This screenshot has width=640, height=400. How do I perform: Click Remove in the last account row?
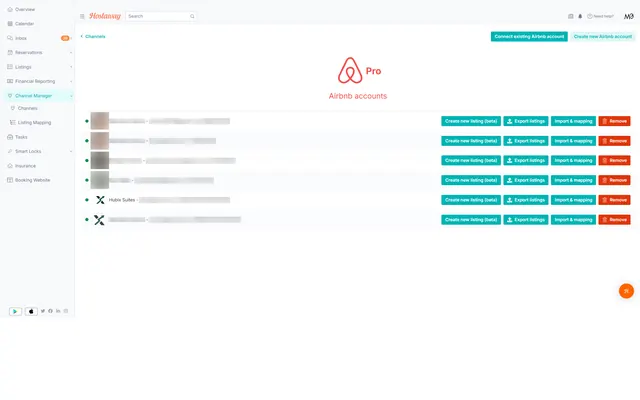coord(614,220)
